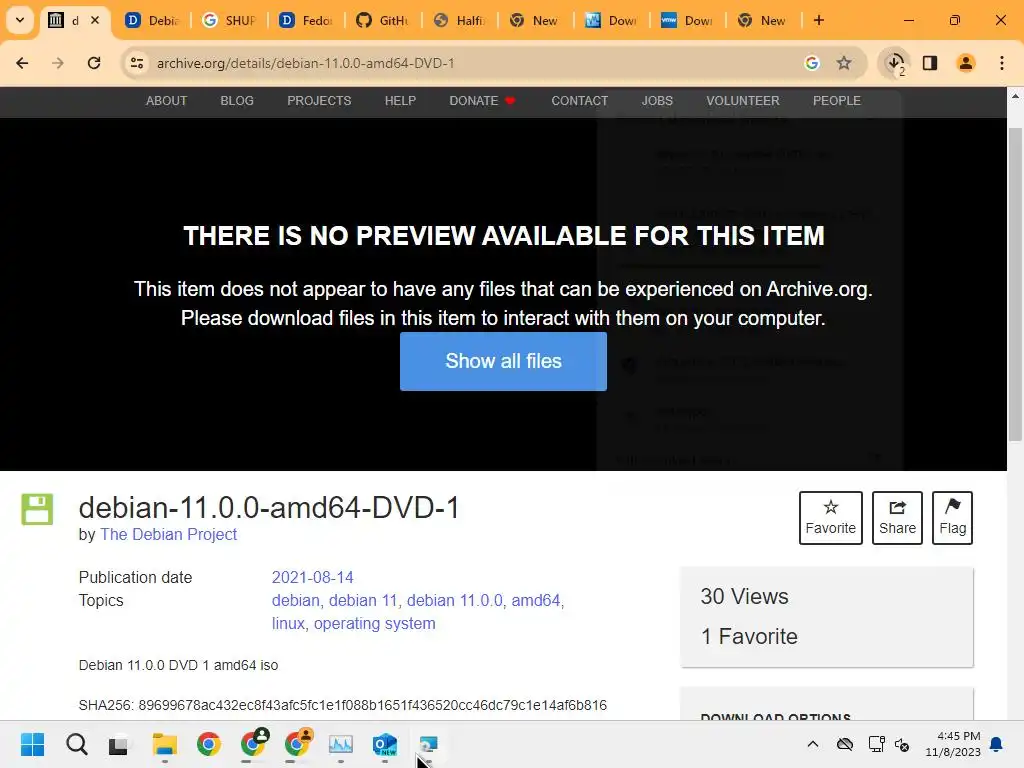The height and width of the screenshot is (768, 1024).
Task: Open the tab search dropdown arrow
Action: [20, 20]
